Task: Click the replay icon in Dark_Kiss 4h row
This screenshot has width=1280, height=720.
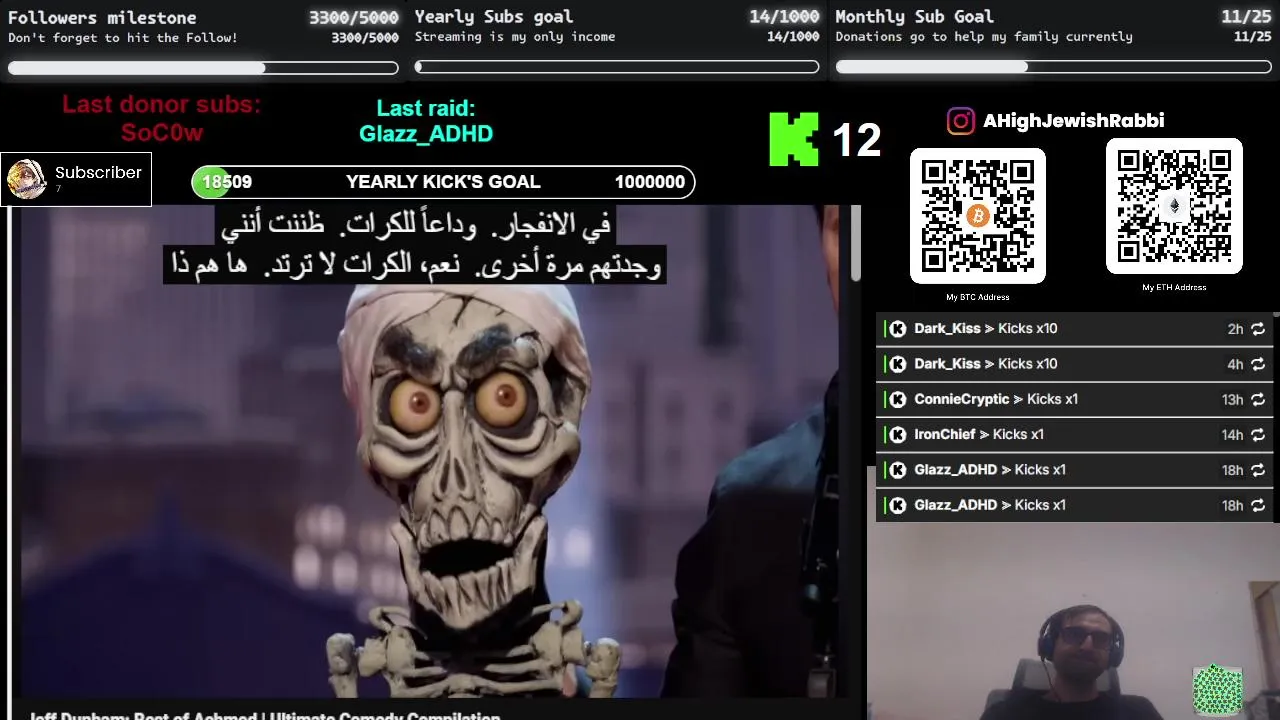Action: (x=1258, y=364)
